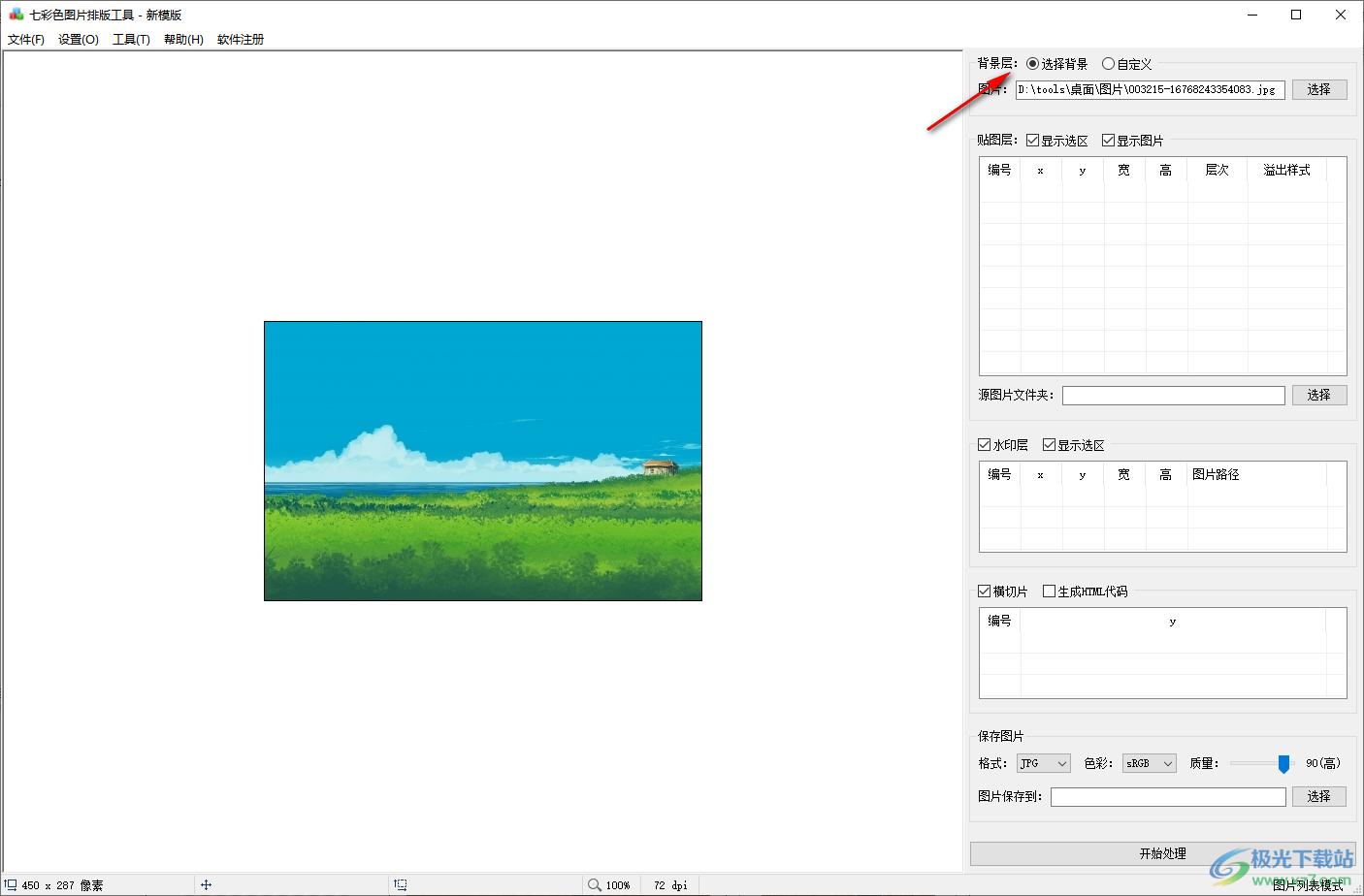Open the 格式 JPG format dropdown
Screen dimensions: 1364x896
(1043, 763)
